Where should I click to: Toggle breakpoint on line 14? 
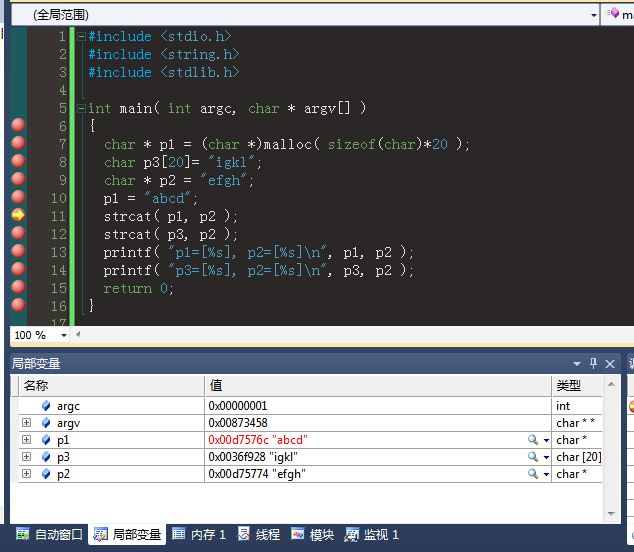pyautogui.click(x=18, y=269)
